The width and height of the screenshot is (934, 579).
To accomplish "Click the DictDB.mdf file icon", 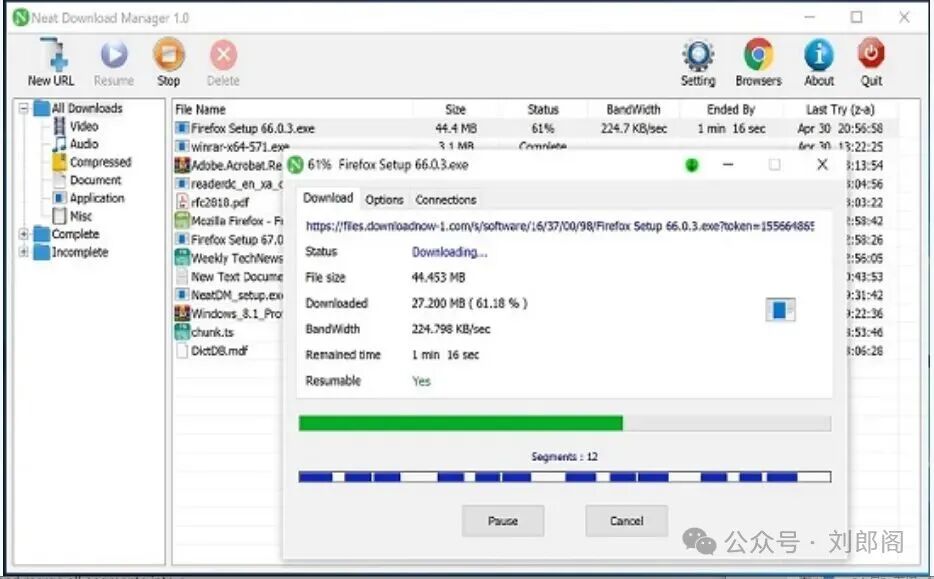I will coord(182,350).
